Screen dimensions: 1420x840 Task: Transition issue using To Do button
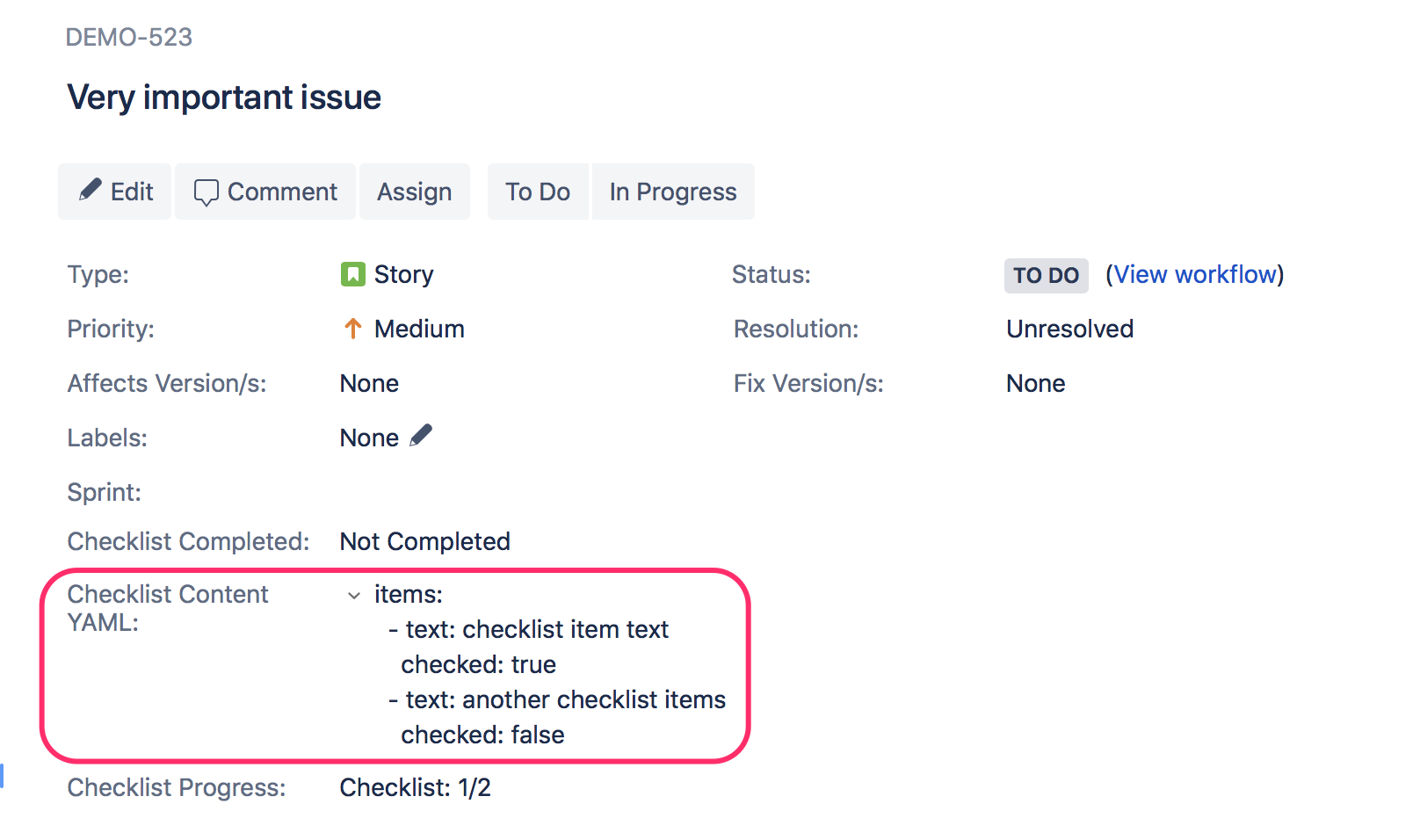point(537,192)
